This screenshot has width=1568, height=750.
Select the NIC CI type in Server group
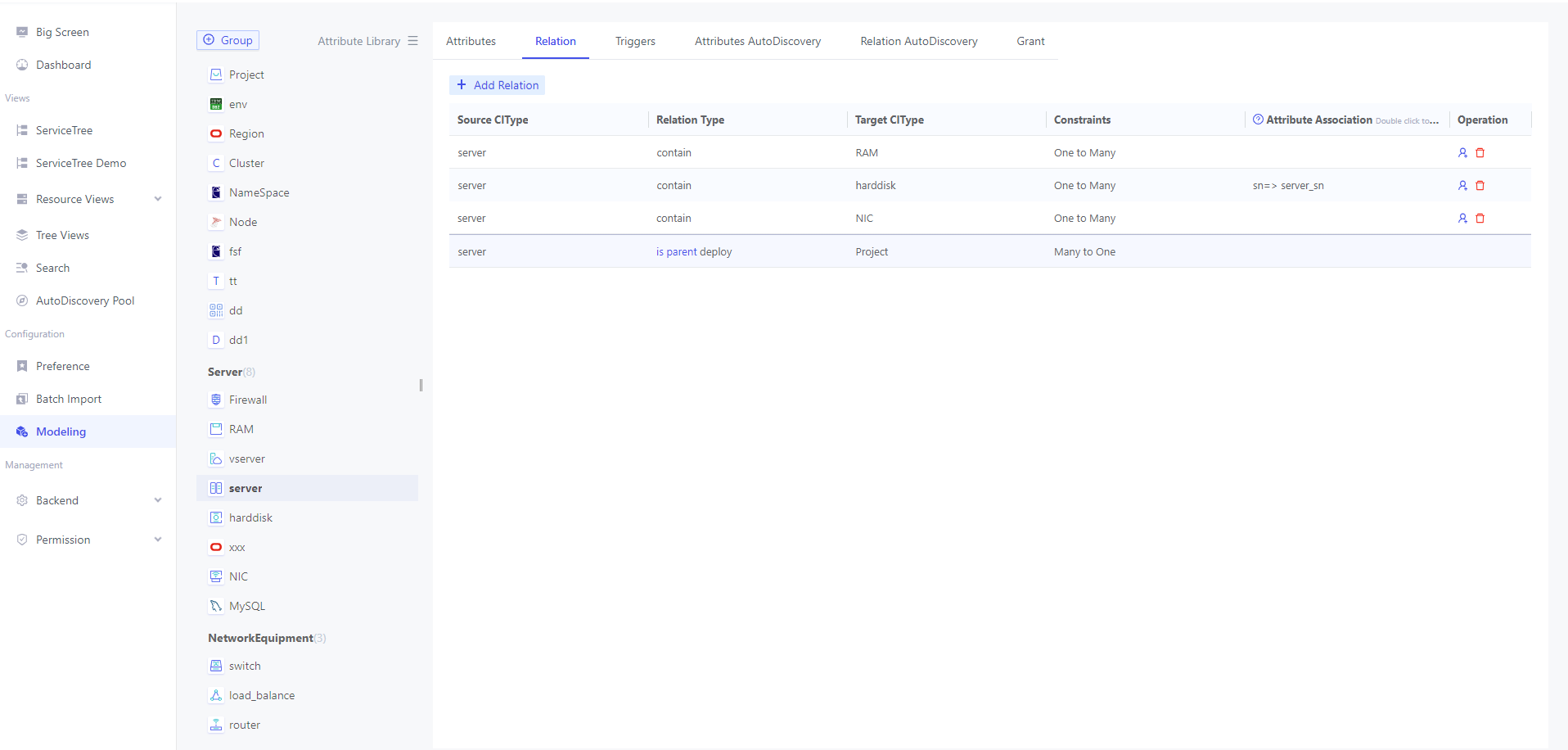[x=238, y=576]
